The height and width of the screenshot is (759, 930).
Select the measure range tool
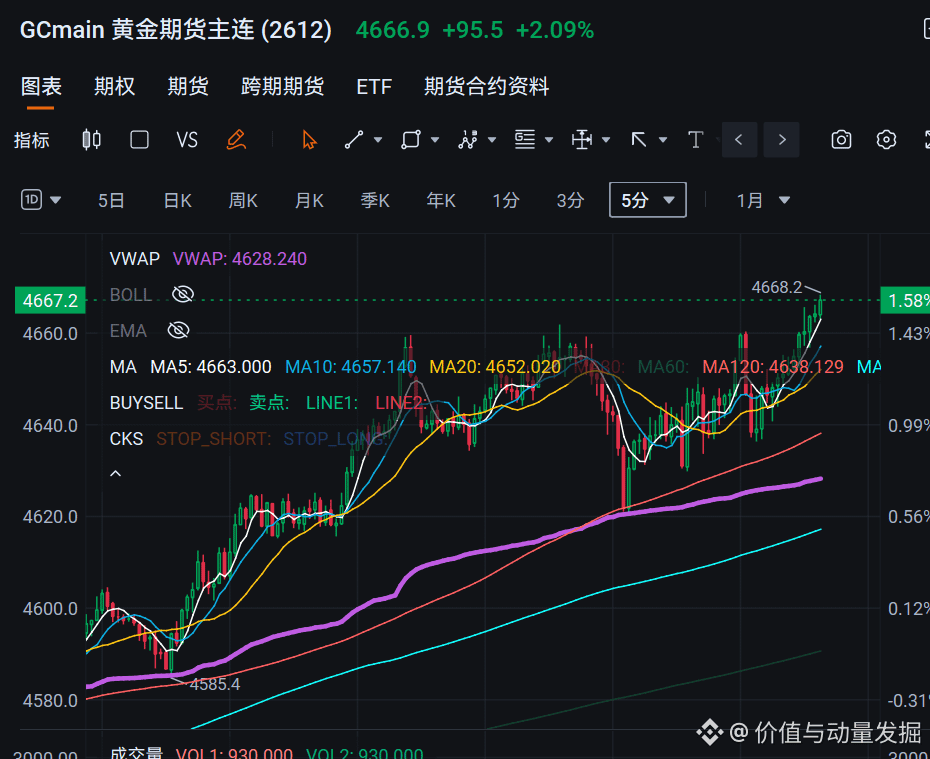582,140
